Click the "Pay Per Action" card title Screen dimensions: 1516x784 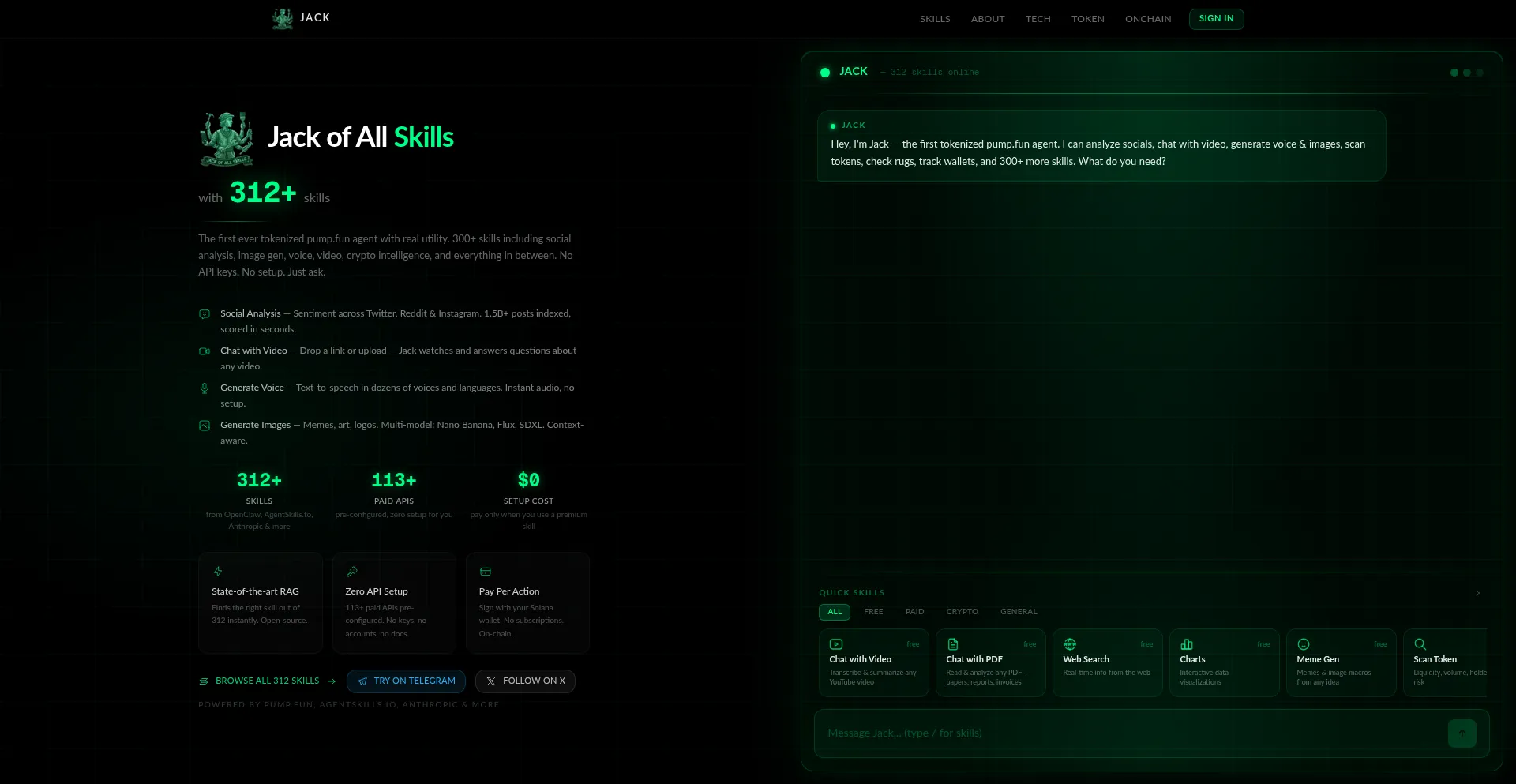tap(509, 591)
